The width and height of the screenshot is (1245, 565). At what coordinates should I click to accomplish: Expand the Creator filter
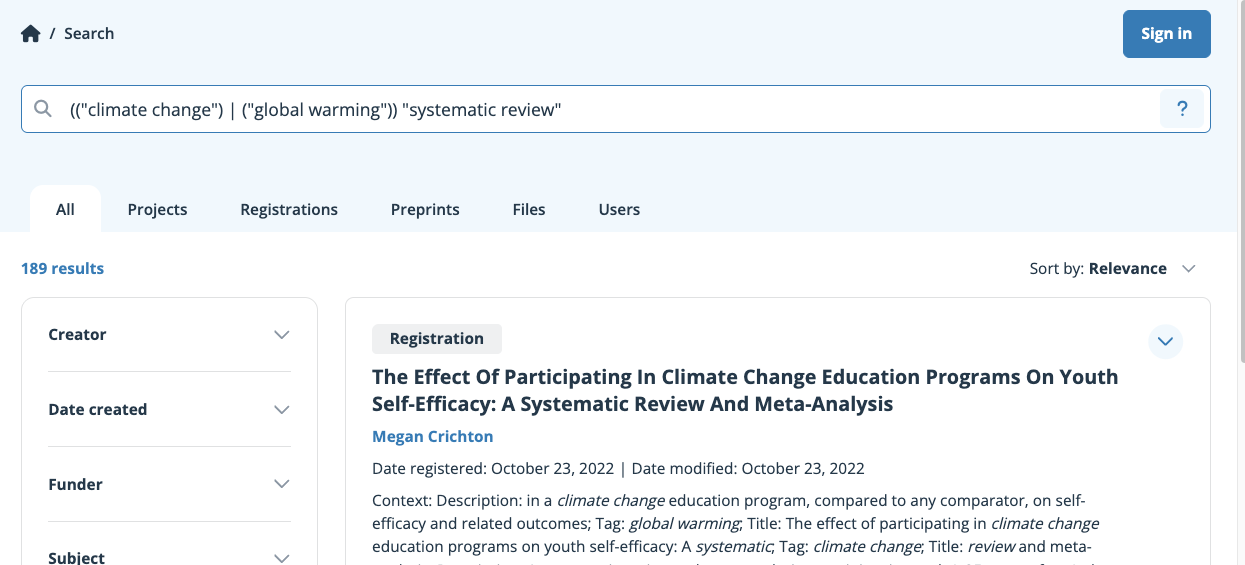(169, 335)
